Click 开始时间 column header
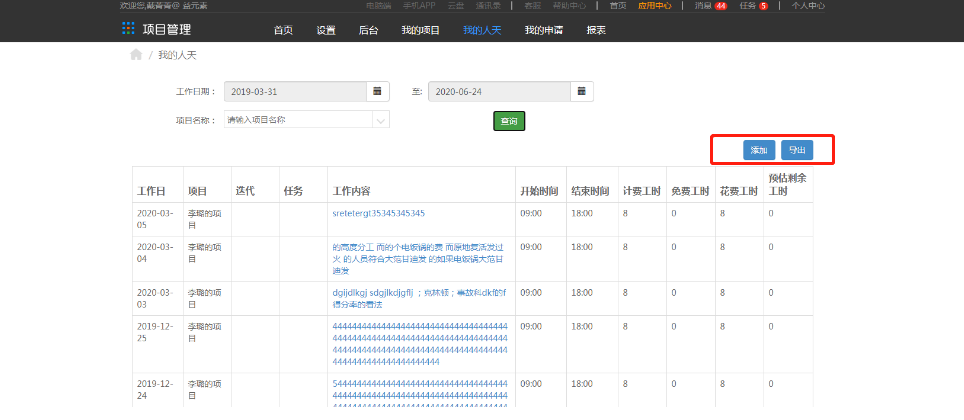This screenshot has width=964, height=420. (539, 191)
